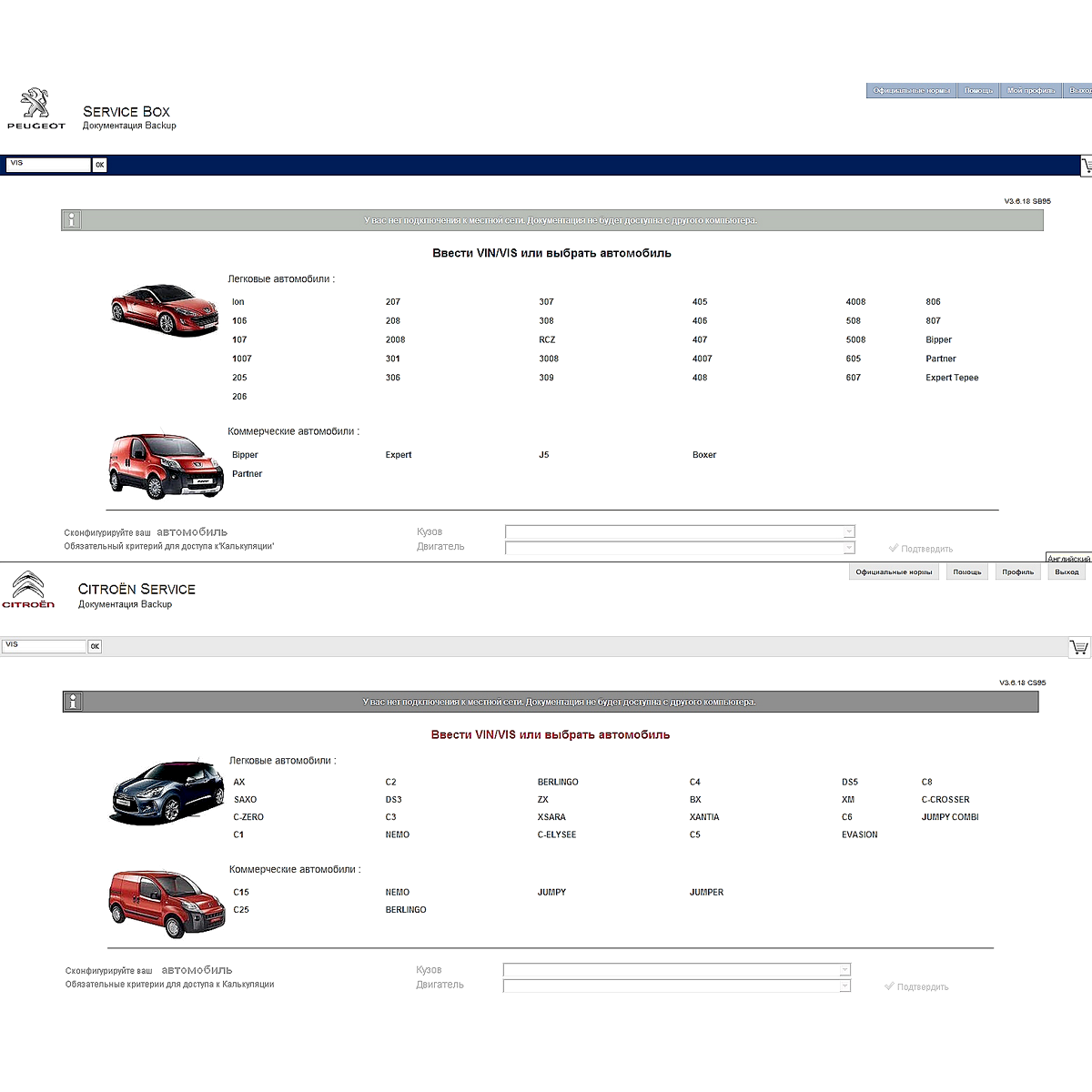The width and height of the screenshot is (1092, 1092).
Task: Click the info icon in the Peugeot notice bar
Action: 72,220
